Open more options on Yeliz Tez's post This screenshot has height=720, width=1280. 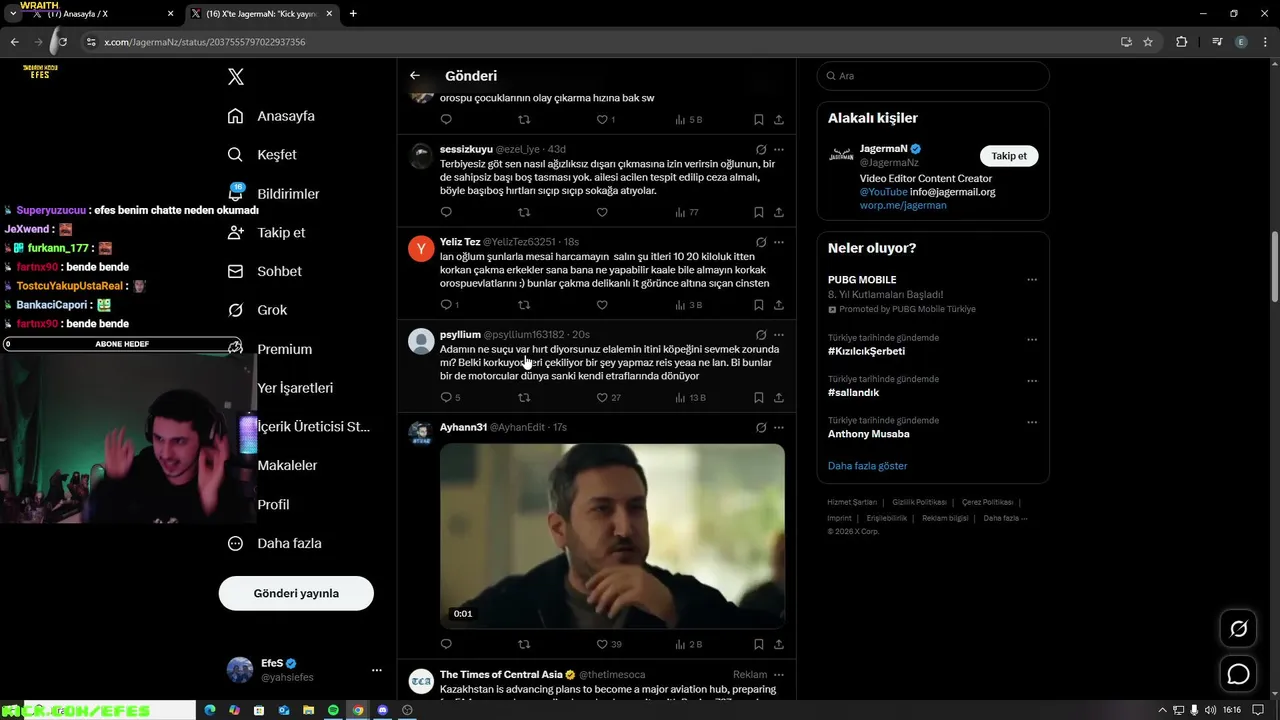[x=779, y=242]
